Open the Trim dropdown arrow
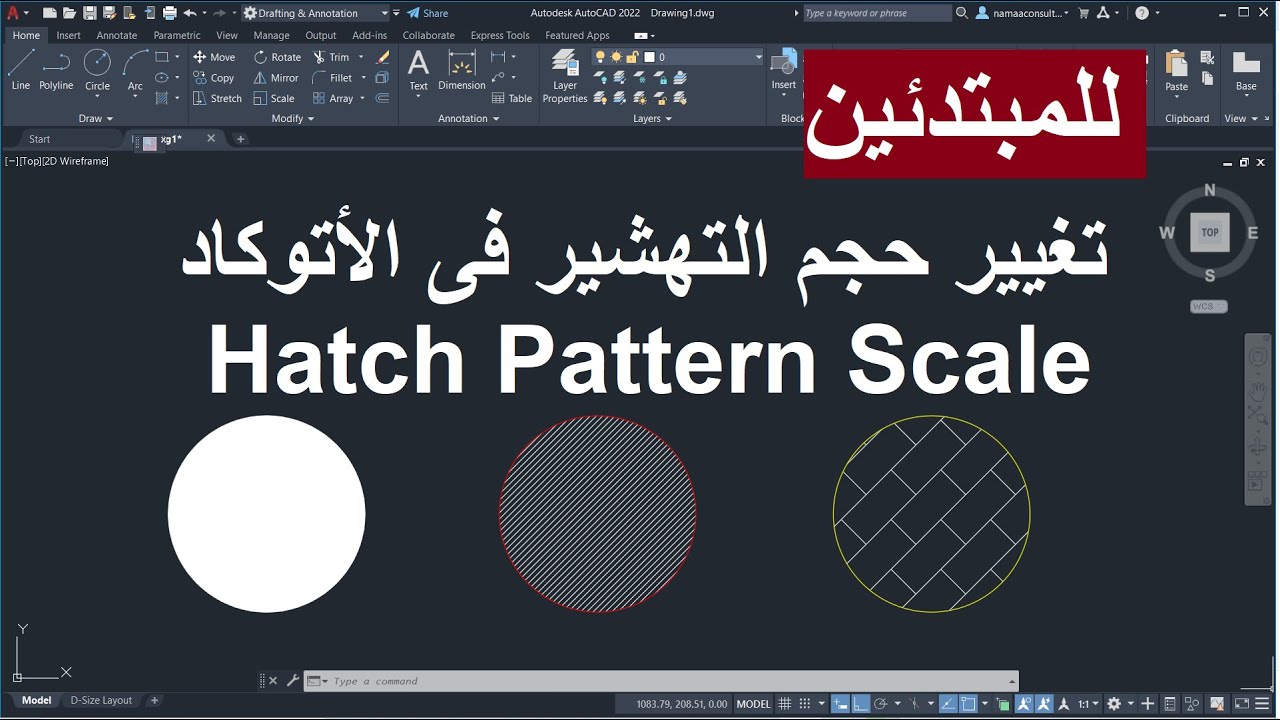This screenshot has width=1280, height=720. point(361,57)
